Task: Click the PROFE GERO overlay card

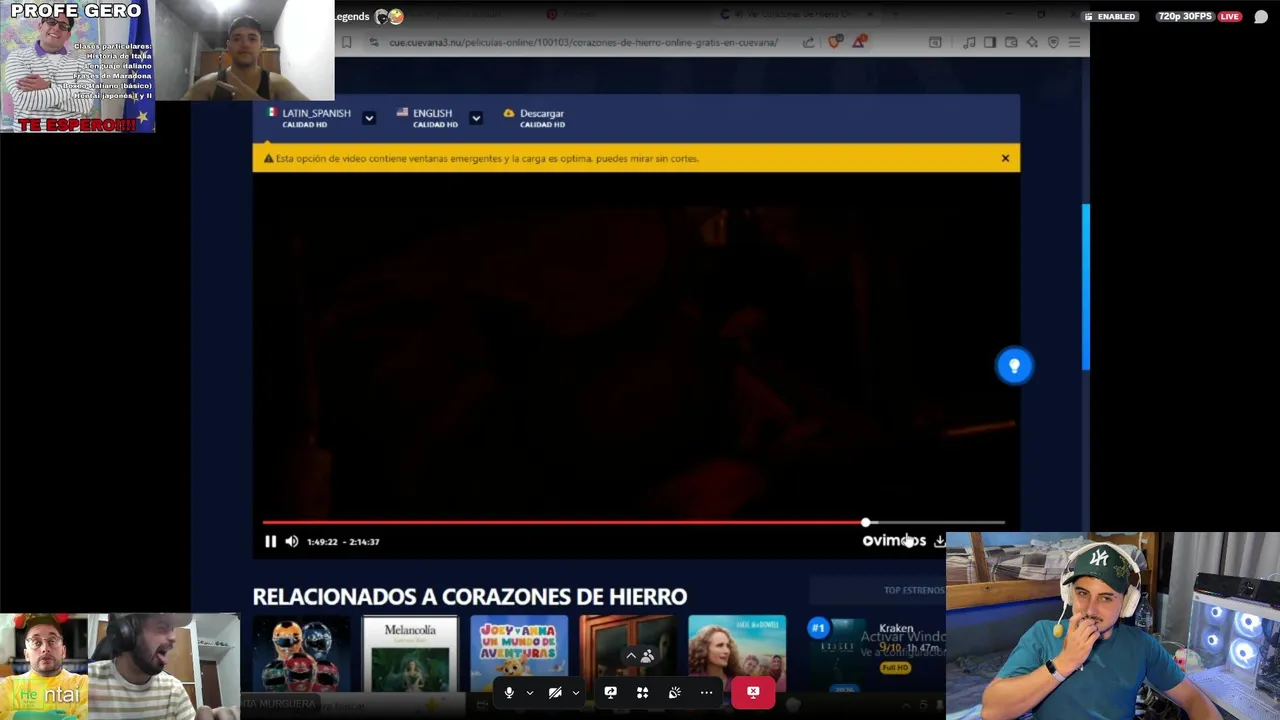Action: (77, 66)
